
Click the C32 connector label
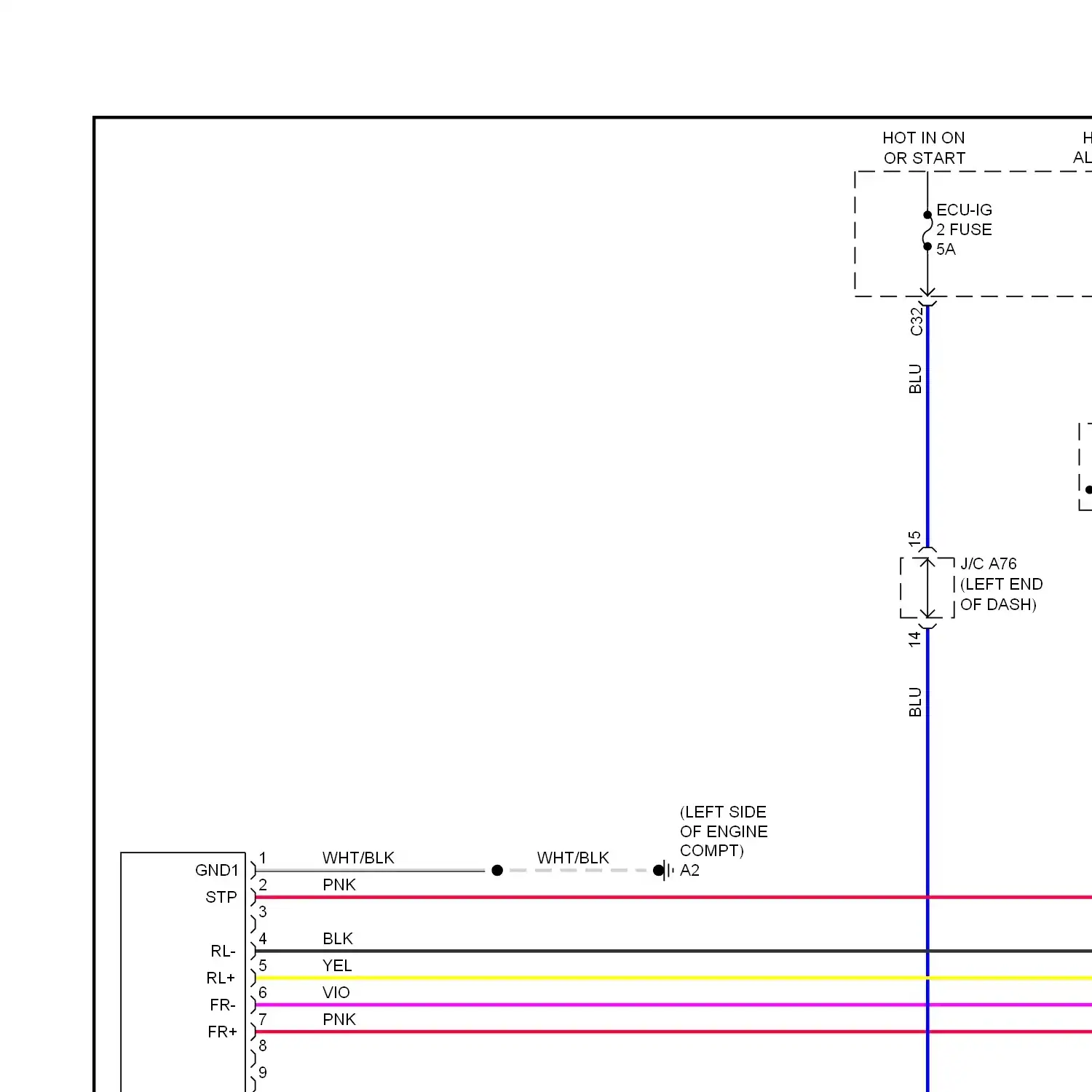[x=917, y=321]
